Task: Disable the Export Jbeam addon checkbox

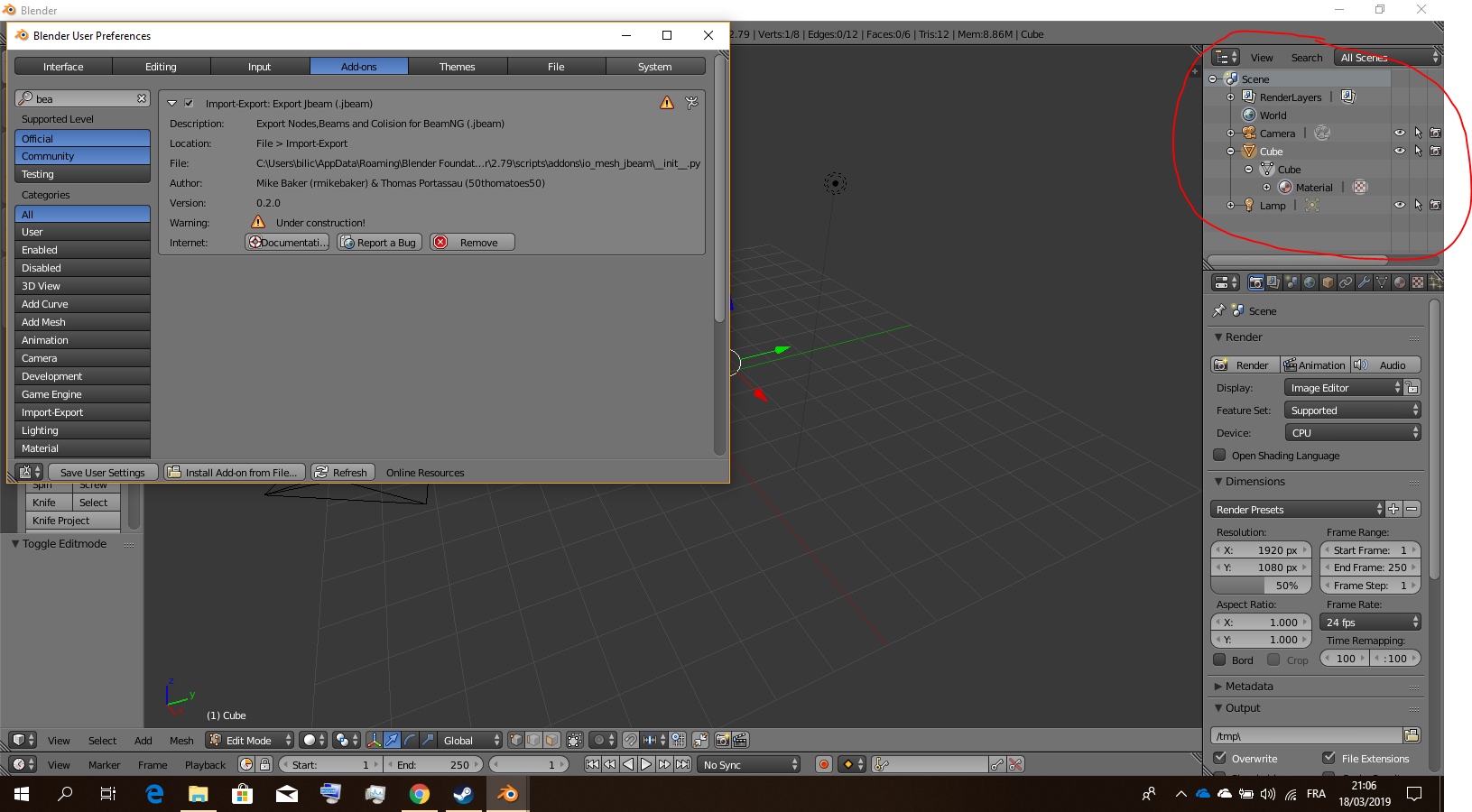Action: 189,103
